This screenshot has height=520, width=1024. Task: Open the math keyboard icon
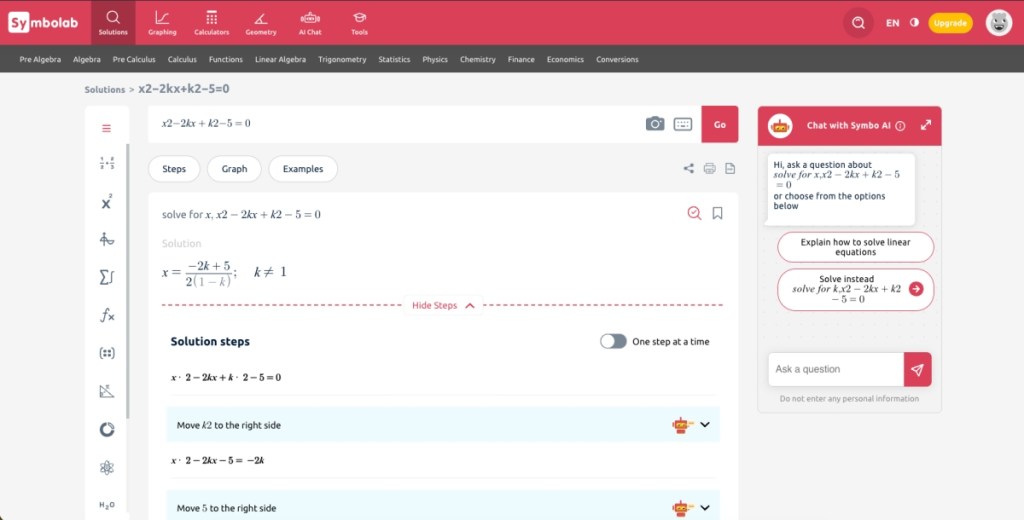coord(683,124)
